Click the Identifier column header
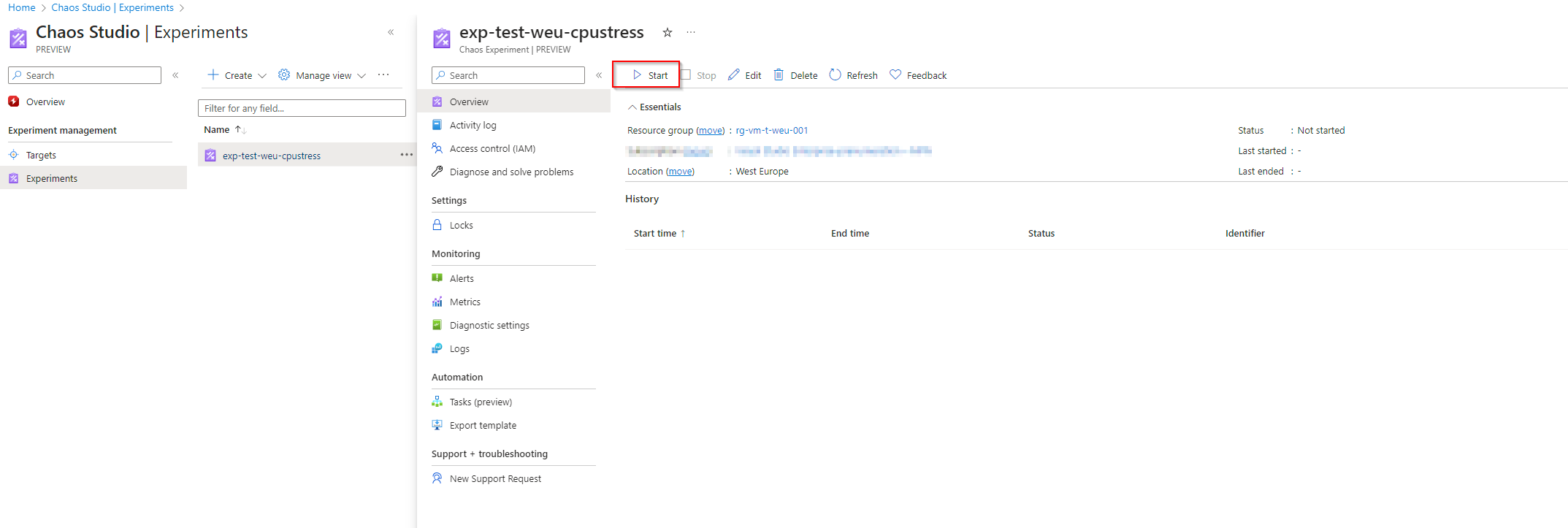Image resolution: width=1568 pixels, height=528 pixels. click(1245, 234)
